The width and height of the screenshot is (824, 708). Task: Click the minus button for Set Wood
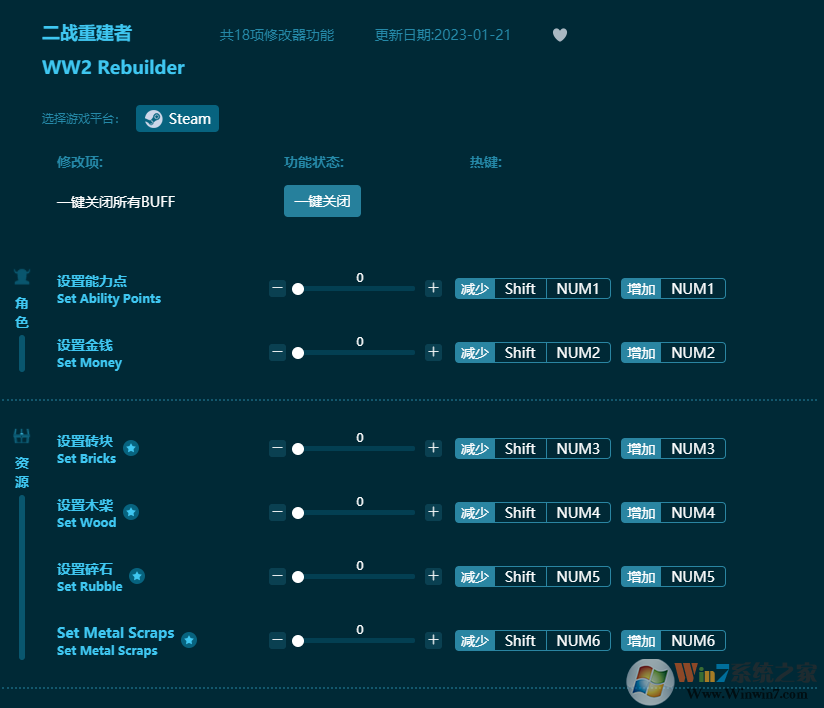point(277,512)
